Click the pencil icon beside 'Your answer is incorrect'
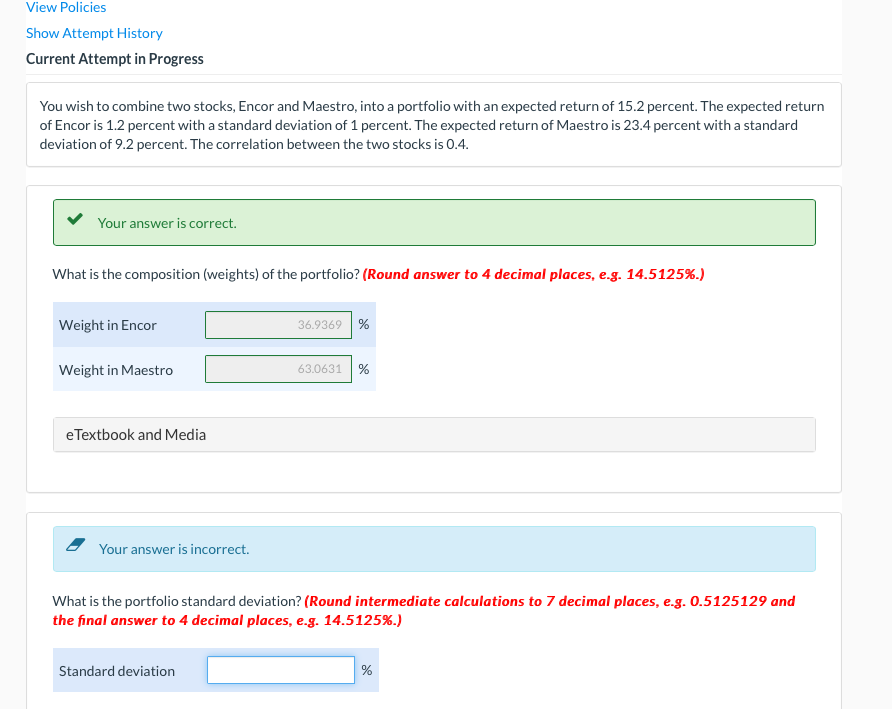892x709 pixels. tap(74, 543)
